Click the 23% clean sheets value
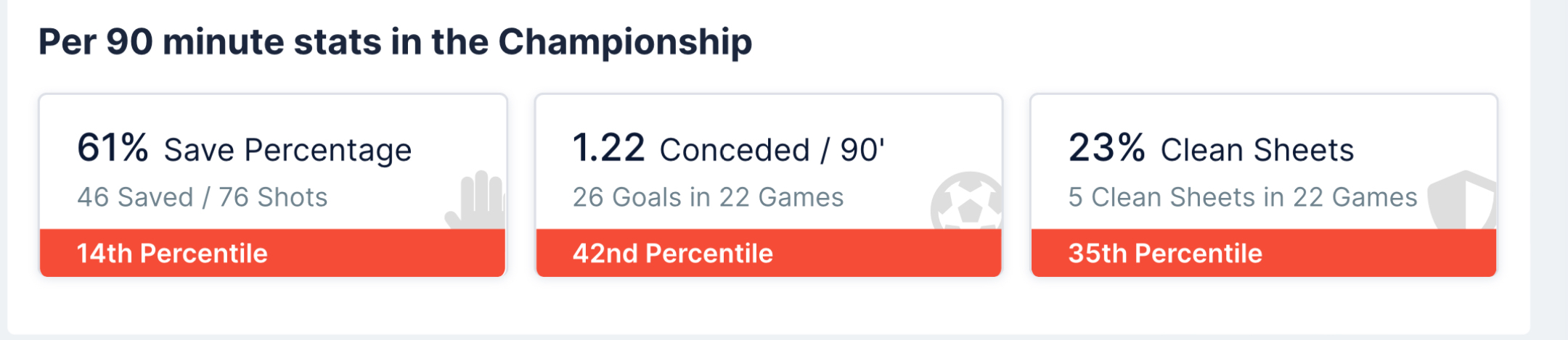1568x340 pixels. [1106, 148]
